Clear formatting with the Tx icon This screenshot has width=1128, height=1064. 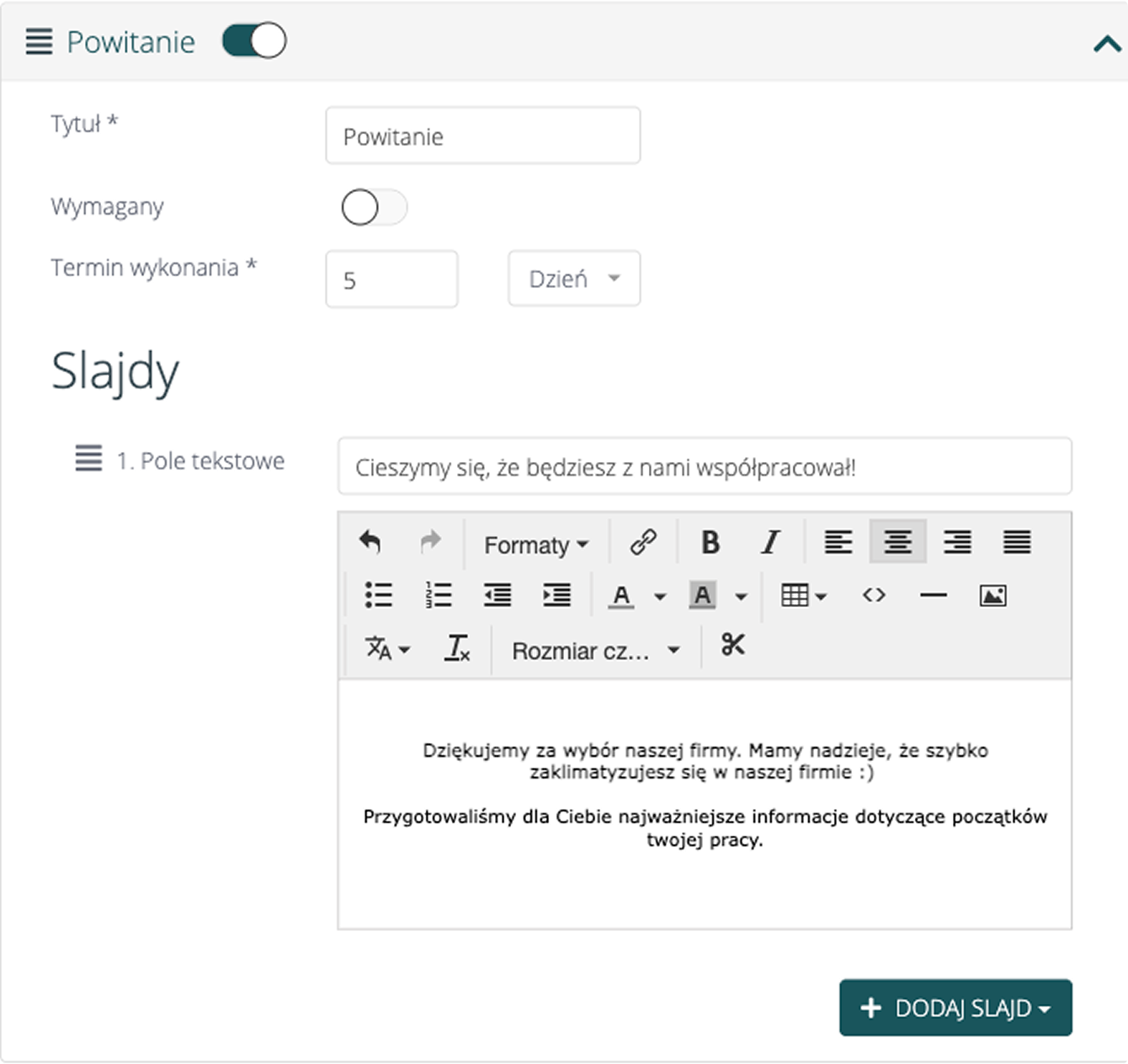click(455, 649)
